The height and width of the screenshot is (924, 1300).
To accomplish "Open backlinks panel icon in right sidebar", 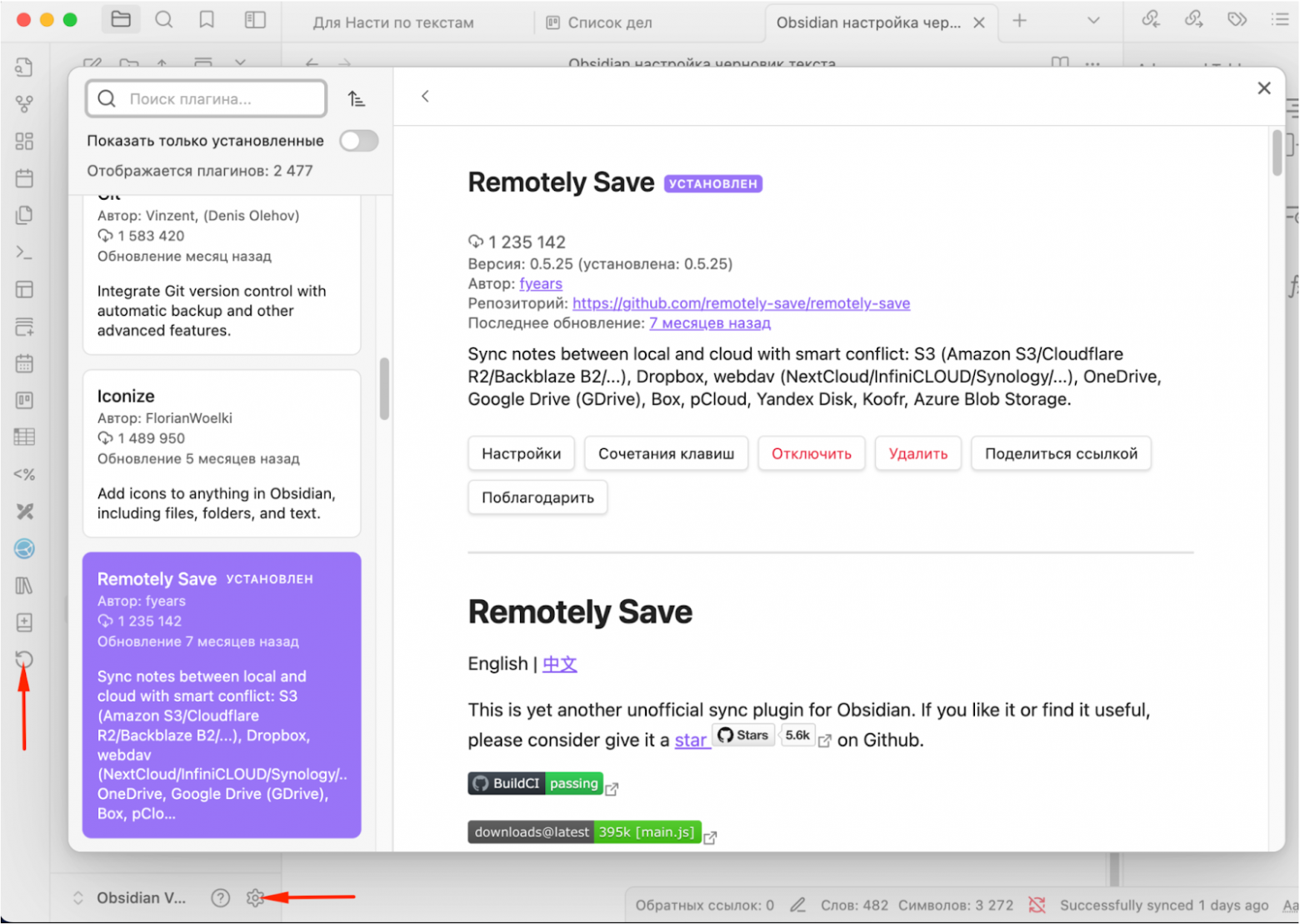I will pos(1151,19).
